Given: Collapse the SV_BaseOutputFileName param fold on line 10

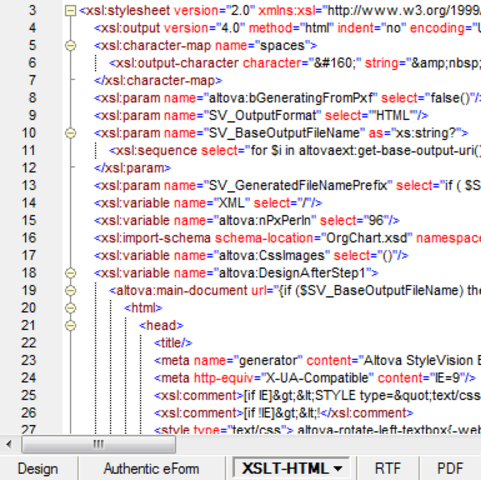Looking at the screenshot, I should (70, 133).
